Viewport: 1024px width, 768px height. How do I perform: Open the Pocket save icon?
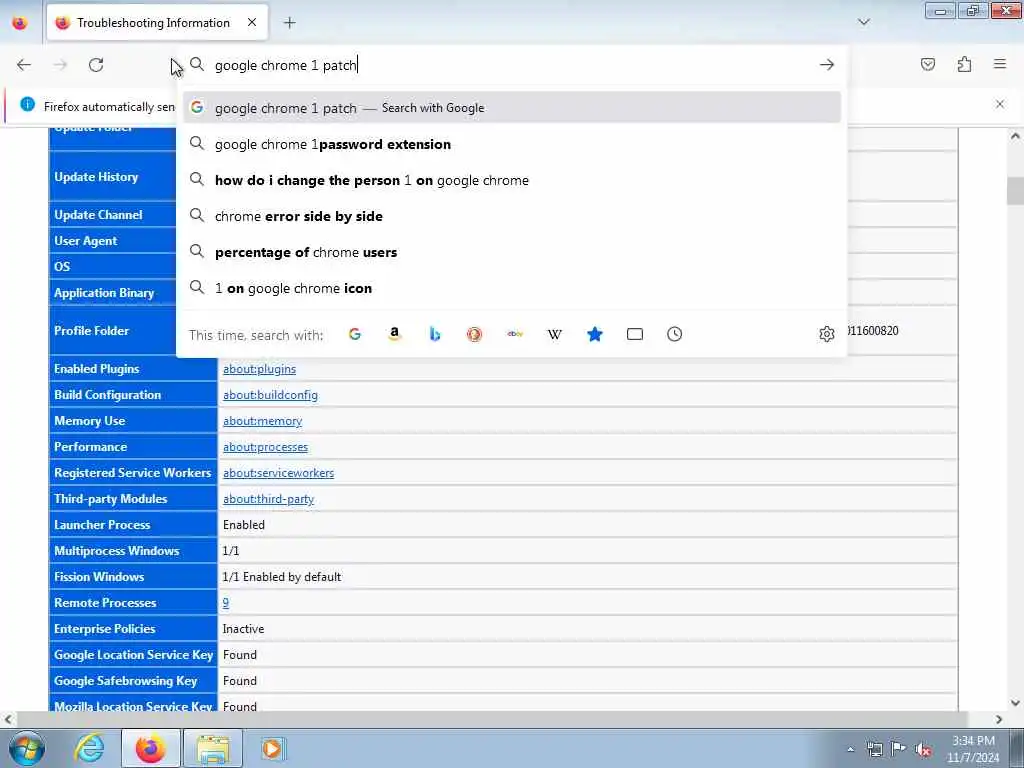(928, 64)
